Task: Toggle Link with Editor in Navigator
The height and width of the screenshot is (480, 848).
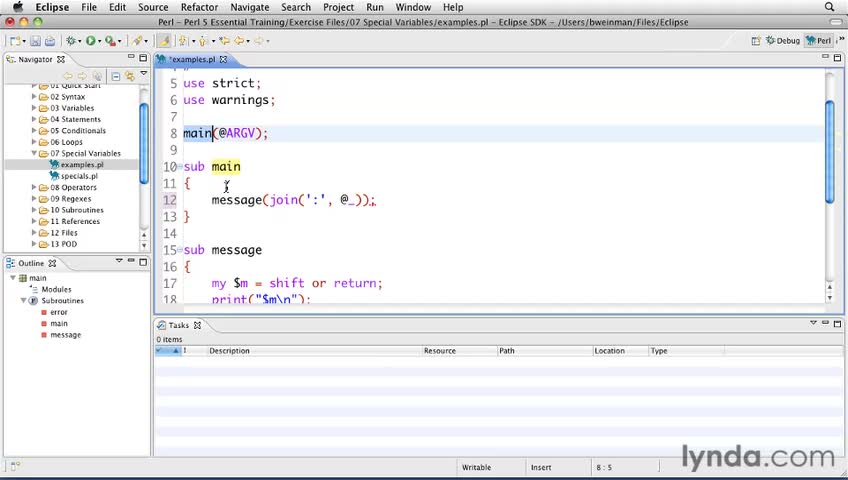Action: 130,76
